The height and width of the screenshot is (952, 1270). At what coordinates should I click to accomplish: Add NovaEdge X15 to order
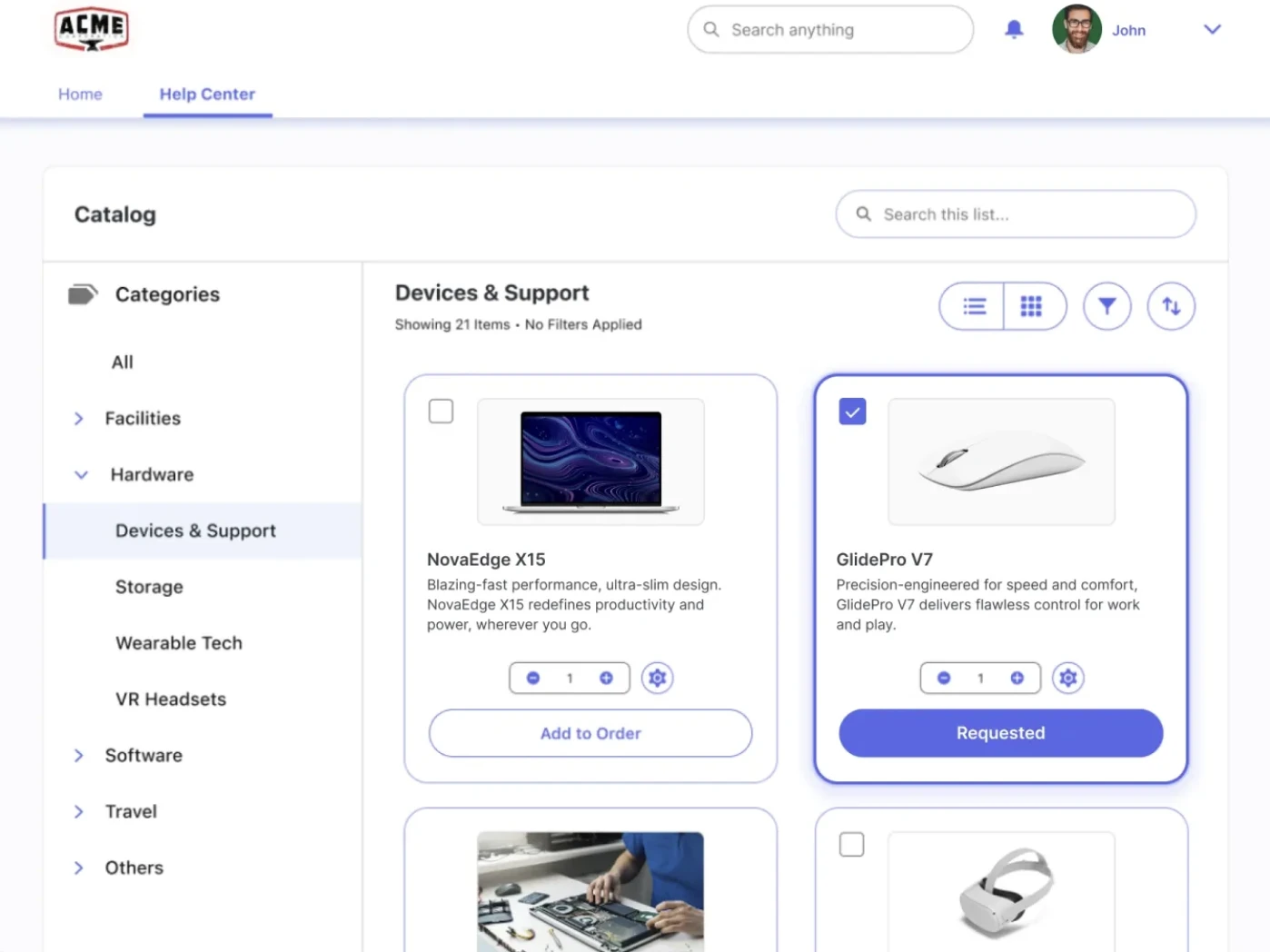click(590, 733)
